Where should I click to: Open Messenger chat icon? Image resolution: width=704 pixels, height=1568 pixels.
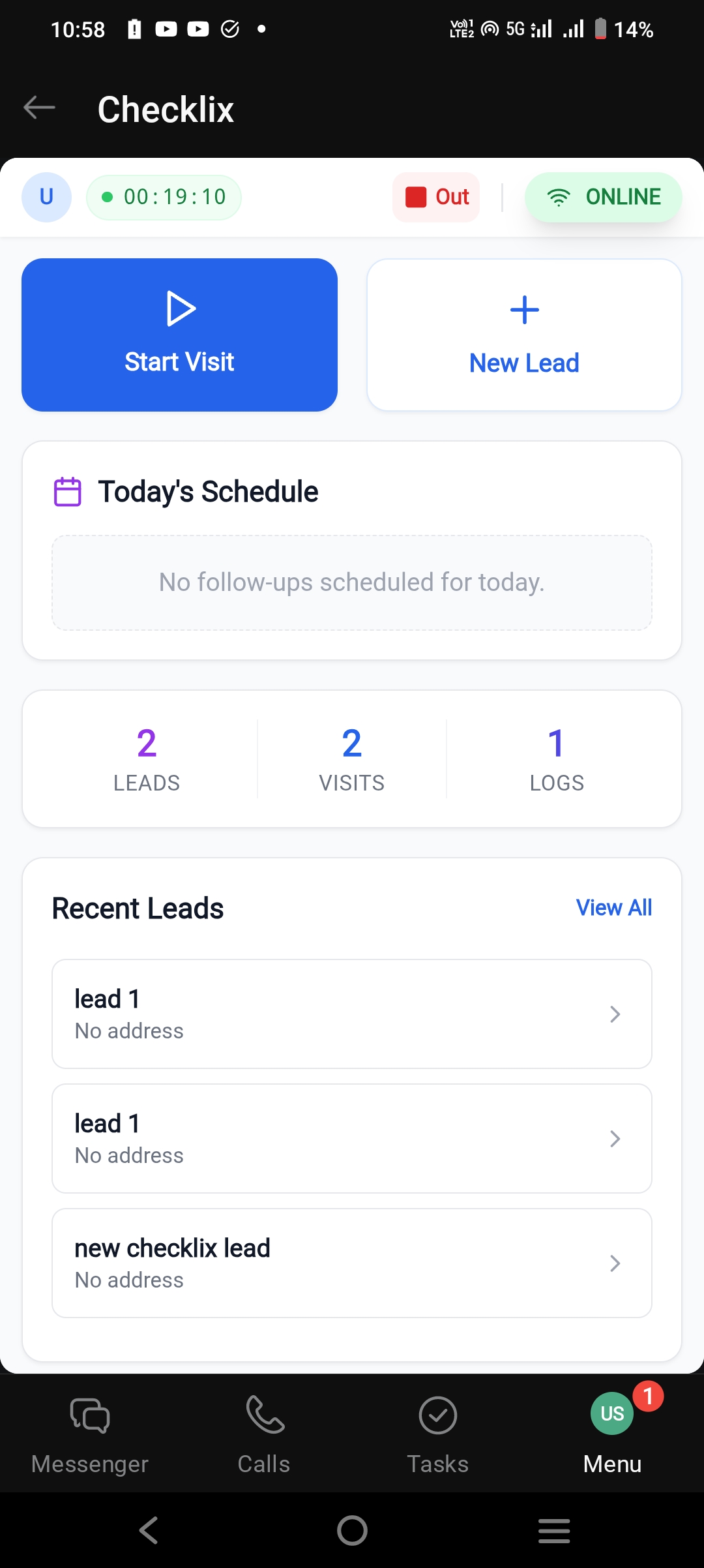click(90, 1415)
